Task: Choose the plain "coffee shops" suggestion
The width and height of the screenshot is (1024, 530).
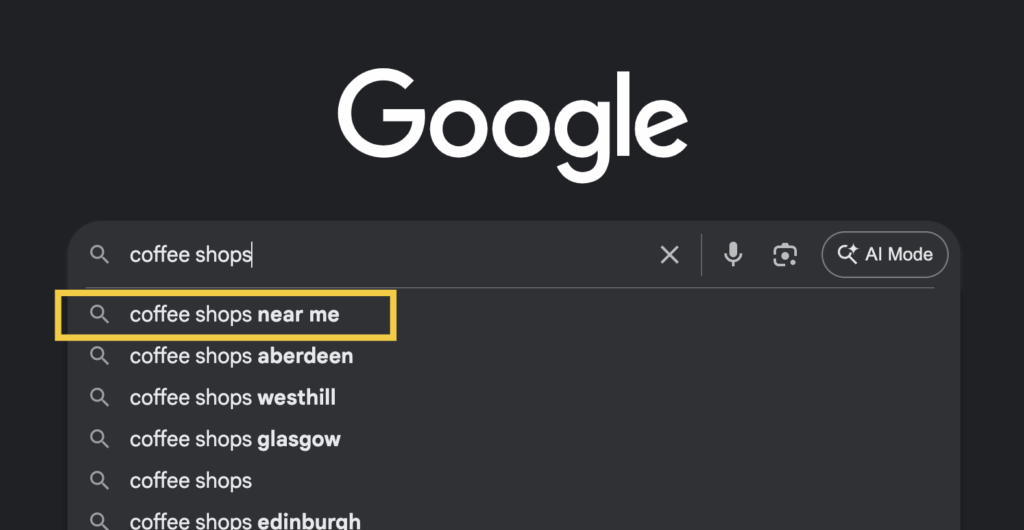Action: 191,480
